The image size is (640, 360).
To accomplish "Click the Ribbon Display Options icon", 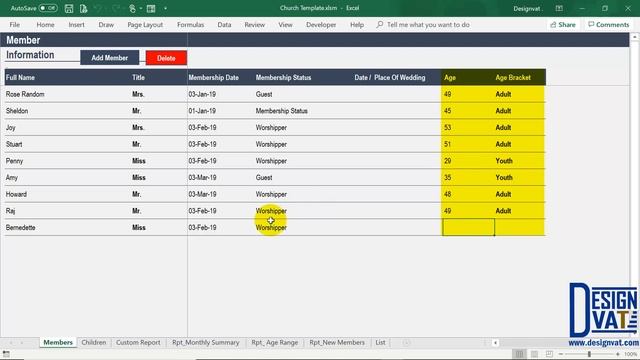I will coord(559,8).
